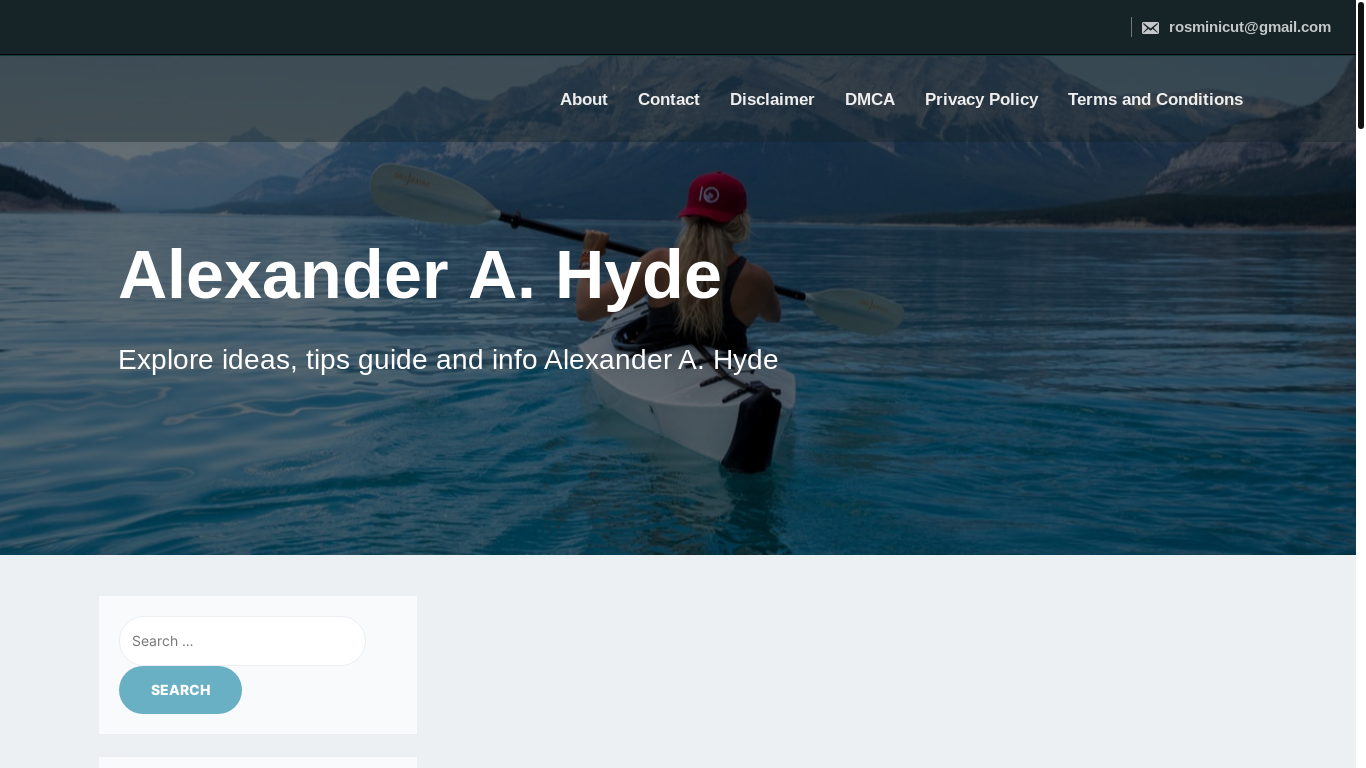Click the tagline text under the title
1366x768 pixels.
pos(448,360)
